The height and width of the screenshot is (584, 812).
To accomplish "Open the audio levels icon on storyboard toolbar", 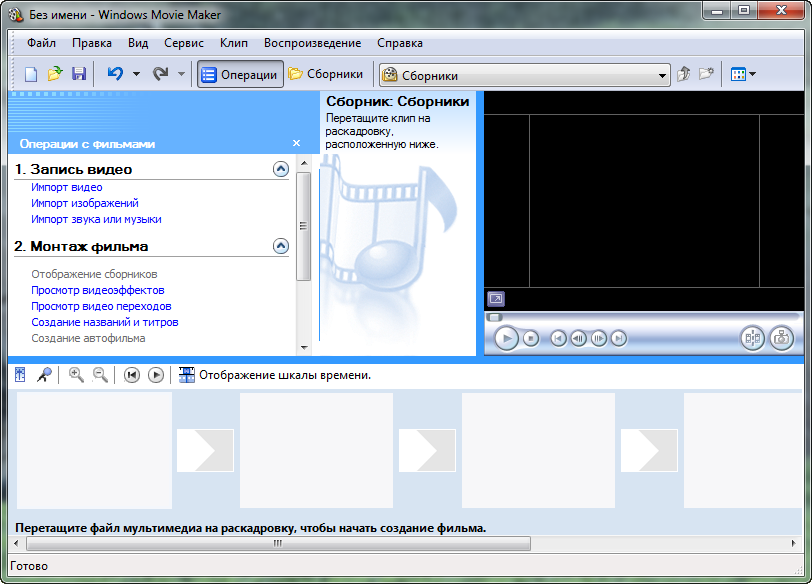I will pyautogui.click(x=20, y=374).
